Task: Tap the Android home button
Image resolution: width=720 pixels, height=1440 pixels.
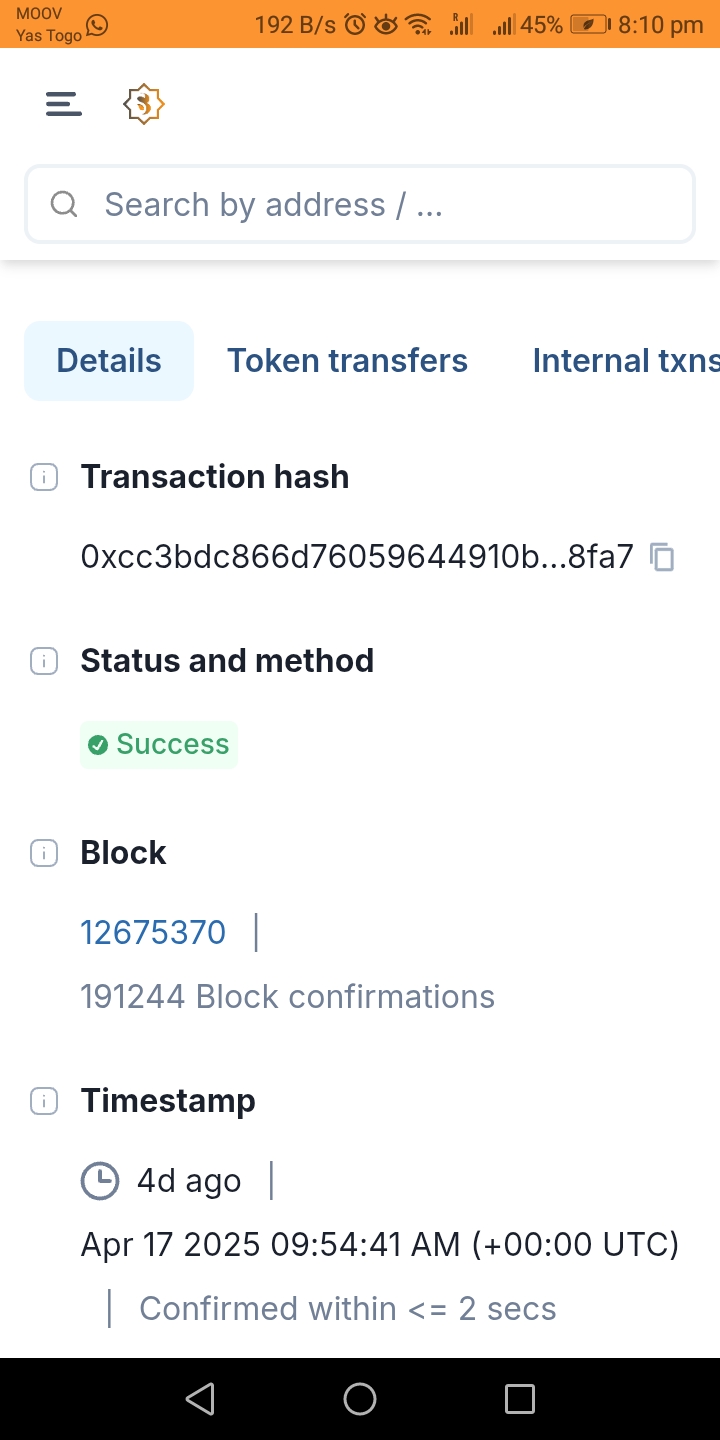Action: click(360, 1398)
